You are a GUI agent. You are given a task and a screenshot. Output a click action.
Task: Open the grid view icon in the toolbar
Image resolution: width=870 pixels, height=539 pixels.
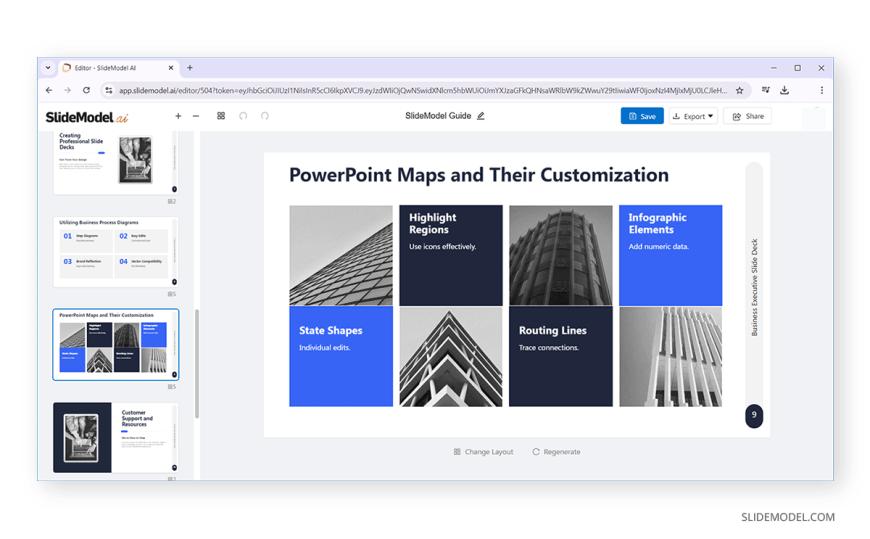pos(221,116)
